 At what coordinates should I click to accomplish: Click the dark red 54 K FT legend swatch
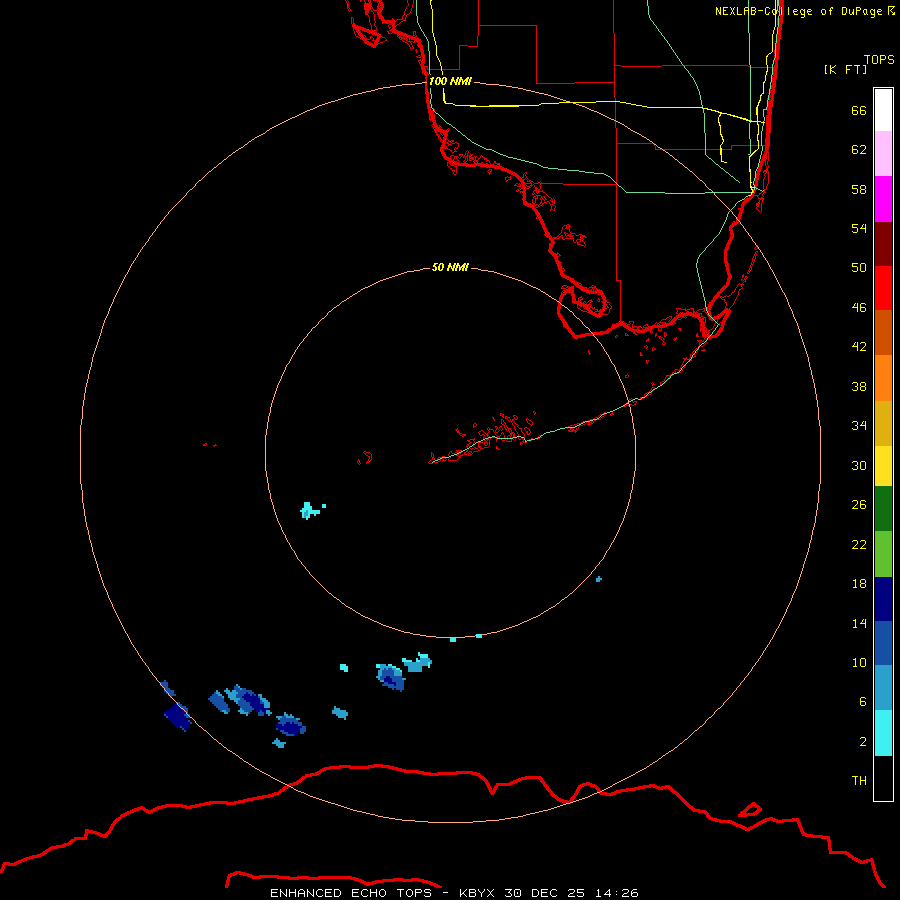pos(883,243)
